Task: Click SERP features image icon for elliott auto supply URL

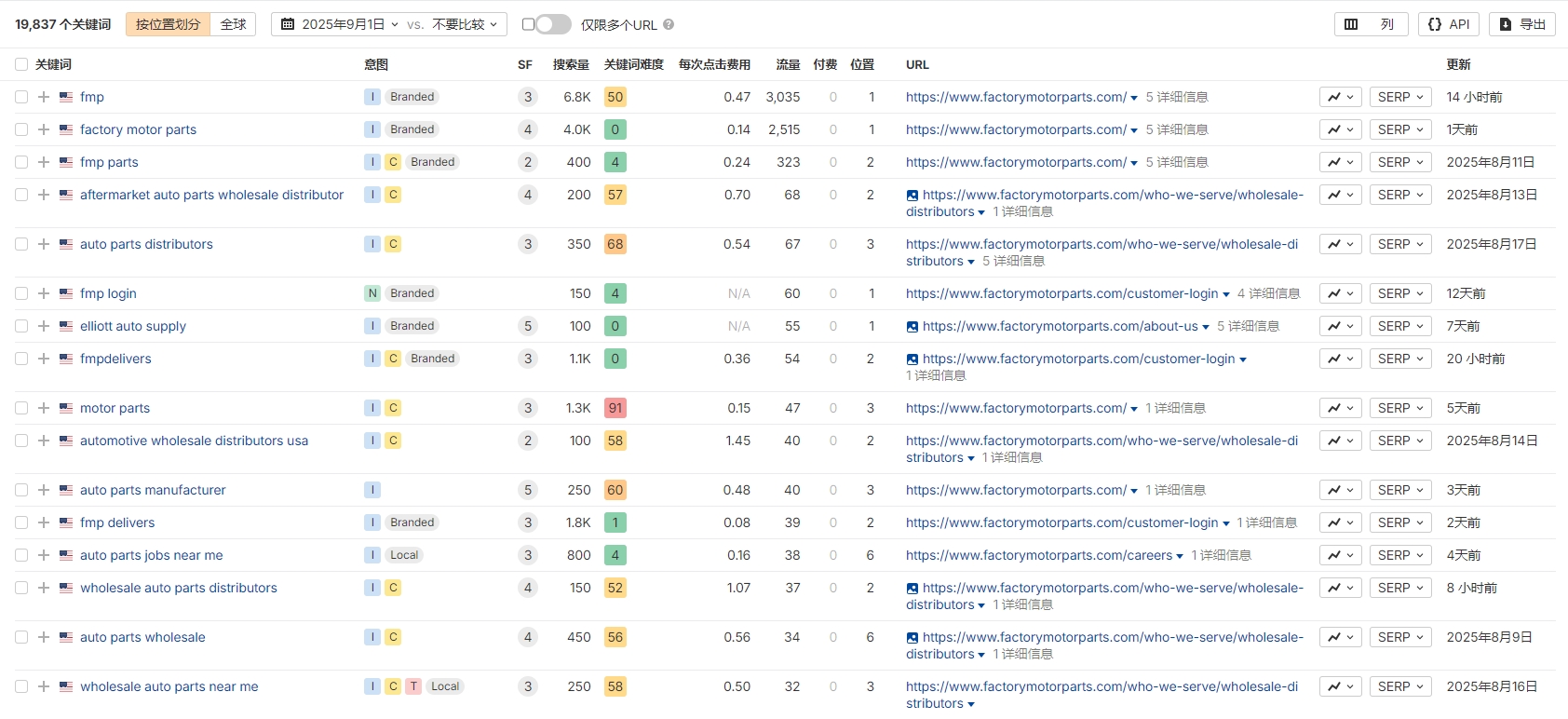Action: (912, 327)
